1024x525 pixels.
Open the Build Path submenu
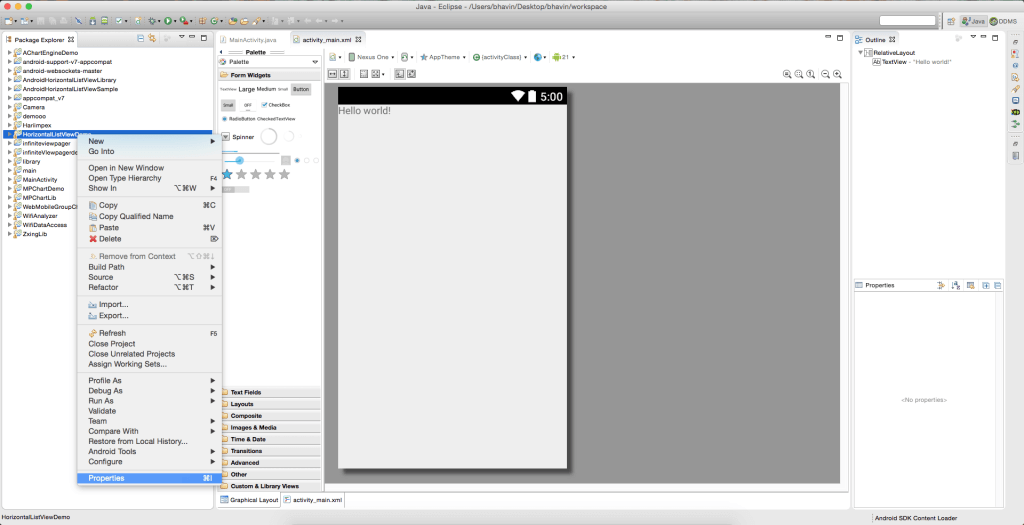click(150, 267)
